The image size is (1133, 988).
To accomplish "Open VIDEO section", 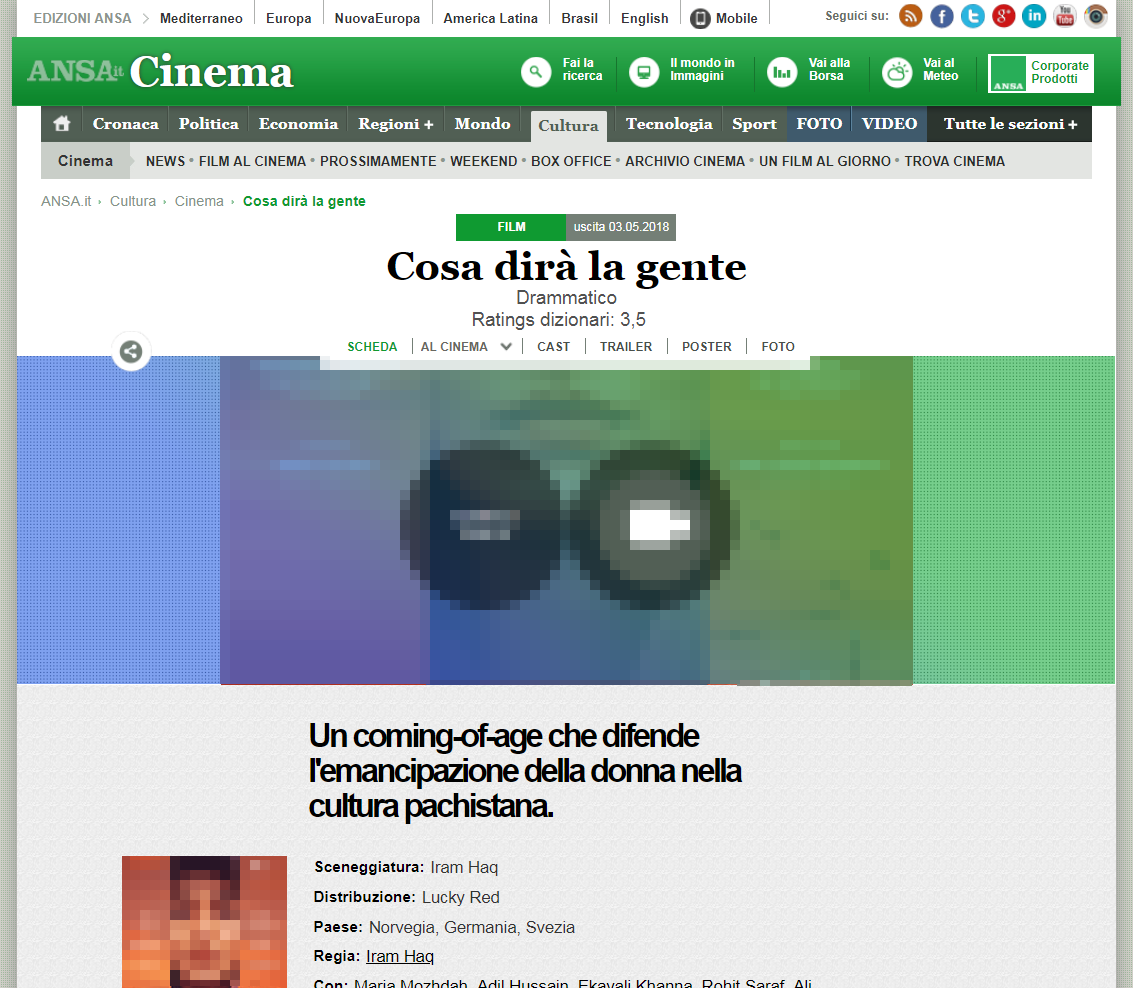I will (x=889, y=124).
